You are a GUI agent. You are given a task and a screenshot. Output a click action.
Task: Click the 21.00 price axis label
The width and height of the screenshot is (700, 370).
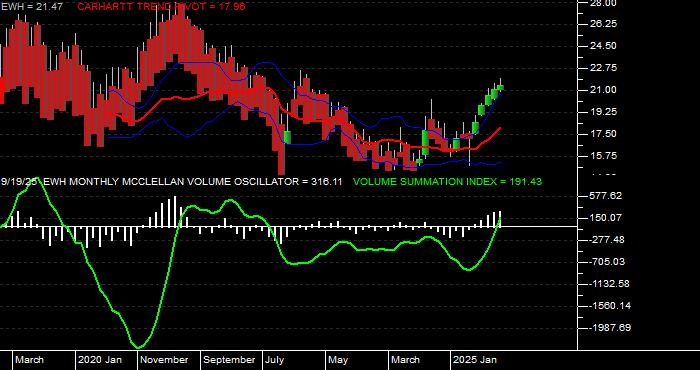coord(603,90)
